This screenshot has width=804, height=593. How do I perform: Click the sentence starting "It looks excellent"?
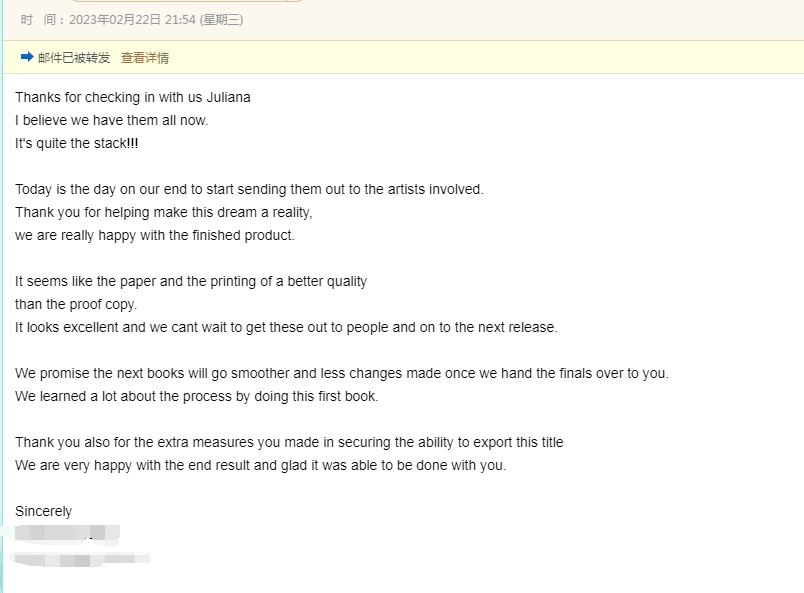[x=286, y=328]
